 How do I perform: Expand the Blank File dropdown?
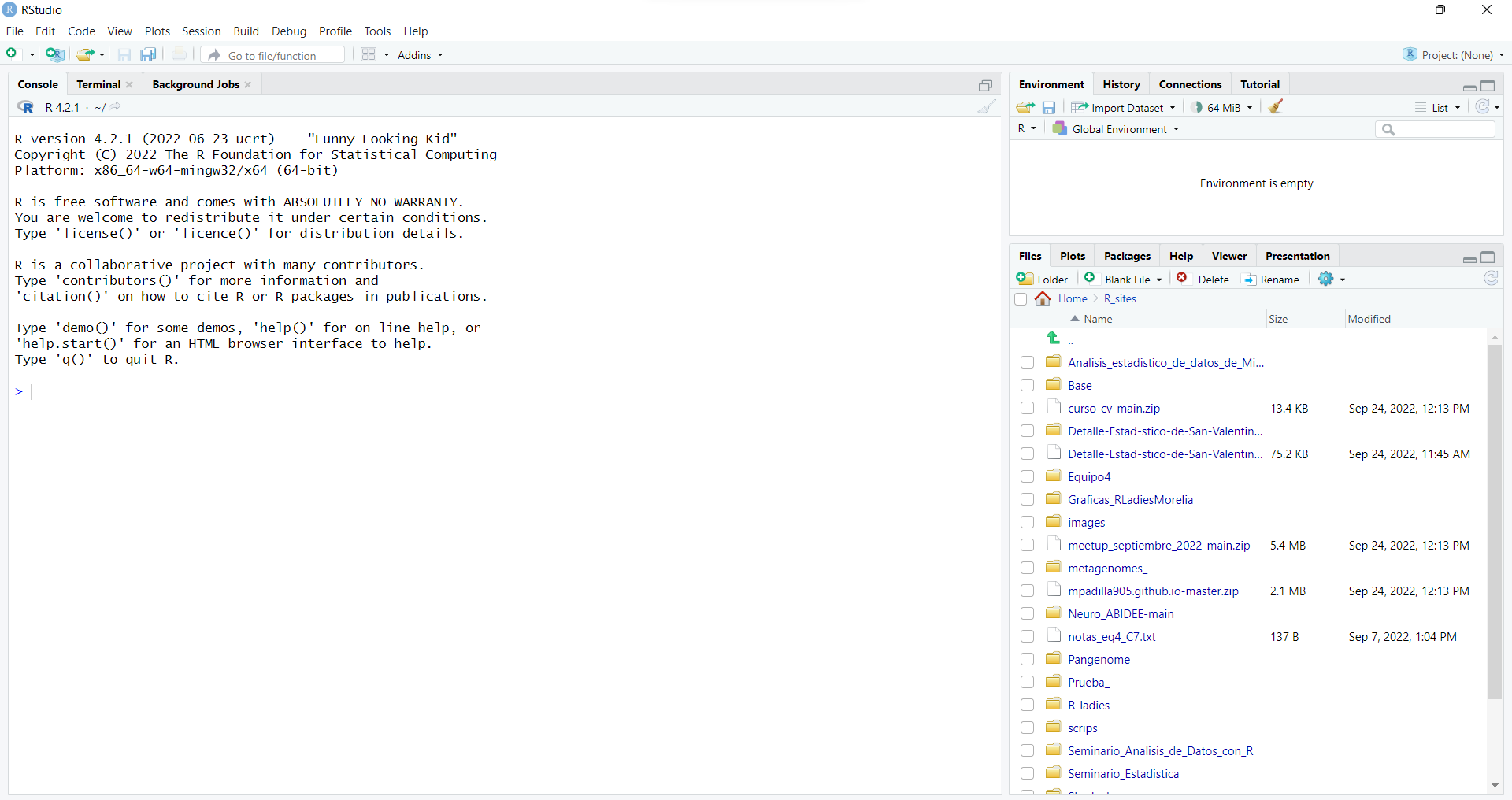(x=1123, y=279)
